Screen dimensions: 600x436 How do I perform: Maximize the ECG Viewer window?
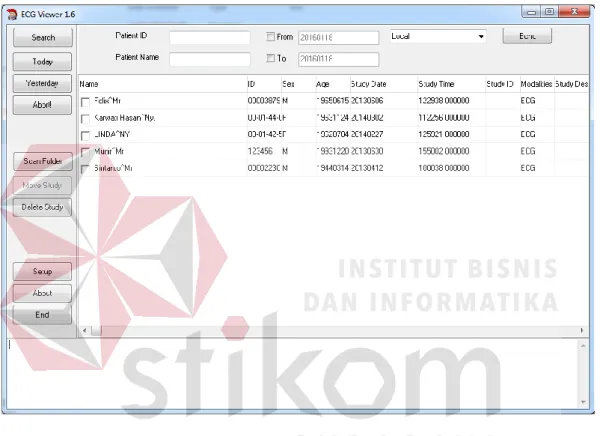(549, 12)
